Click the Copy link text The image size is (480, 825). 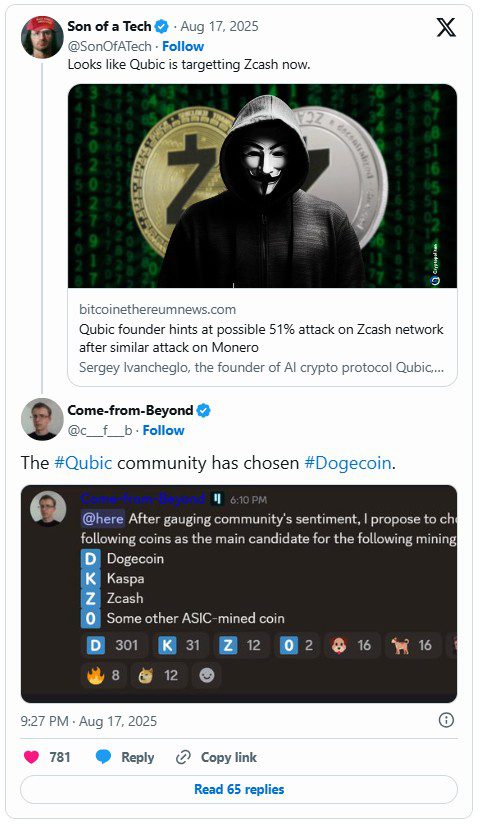tap(228, 758)
